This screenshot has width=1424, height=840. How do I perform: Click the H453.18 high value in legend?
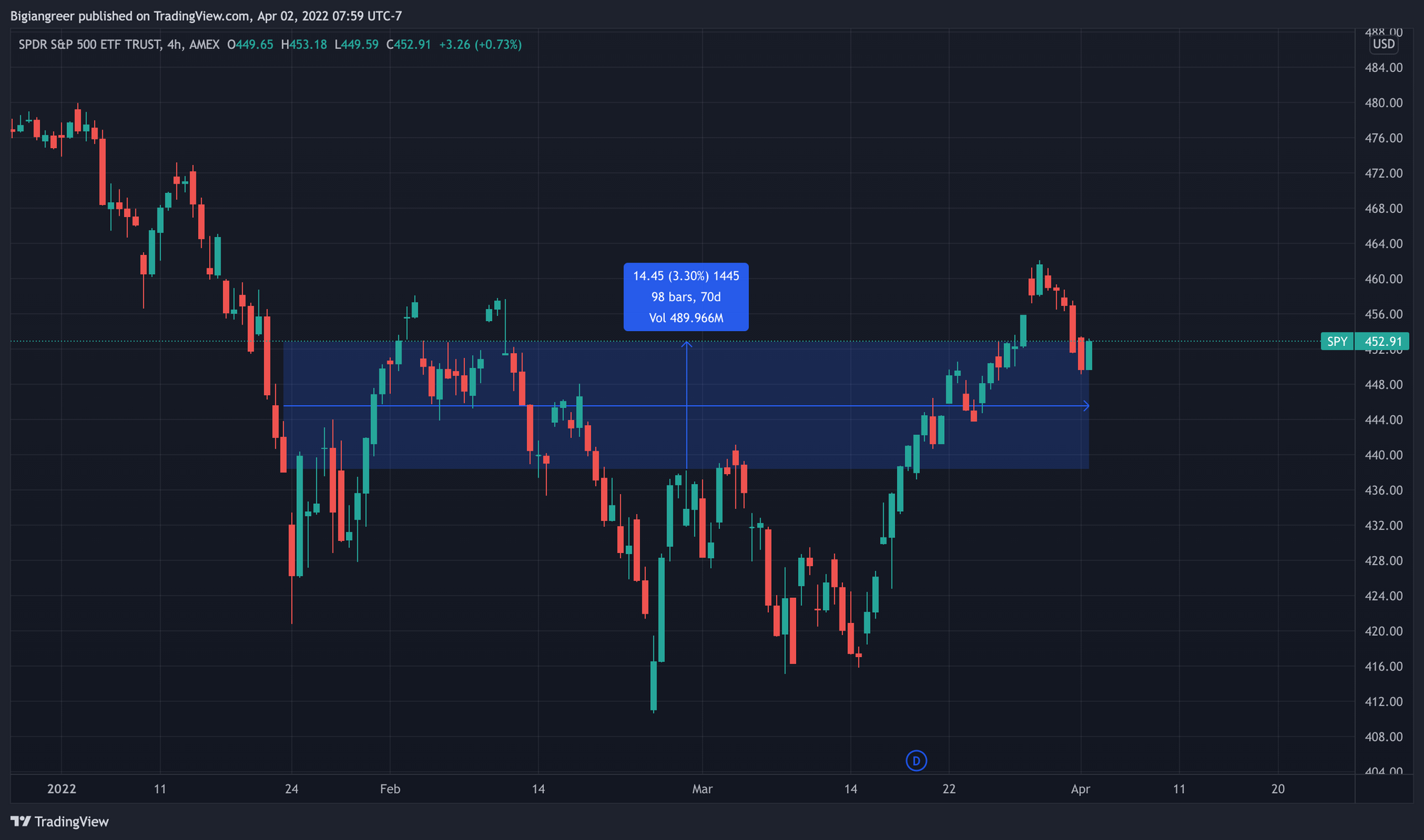point(304,45)
